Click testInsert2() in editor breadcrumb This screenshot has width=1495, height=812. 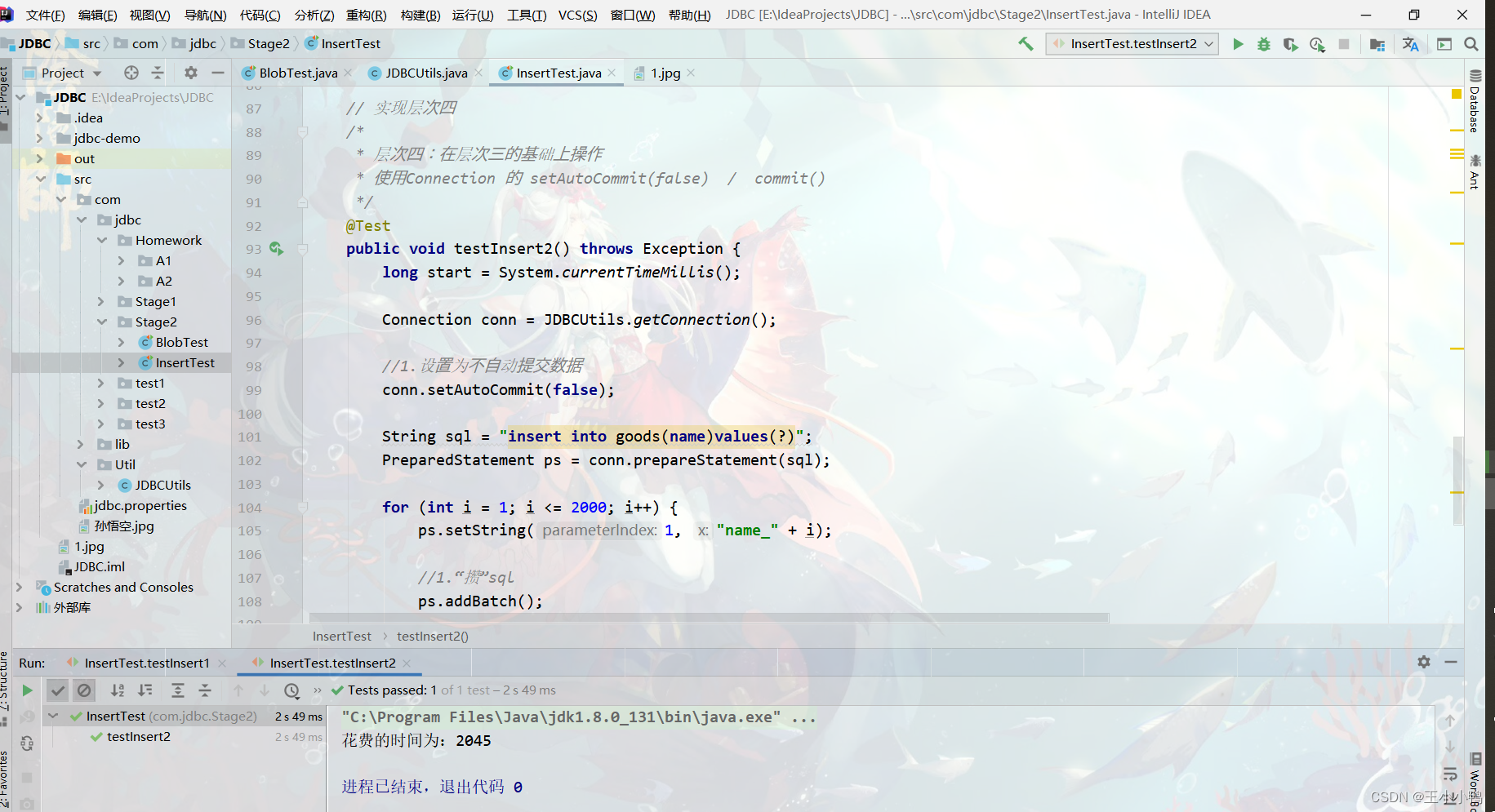coord(433,636)
